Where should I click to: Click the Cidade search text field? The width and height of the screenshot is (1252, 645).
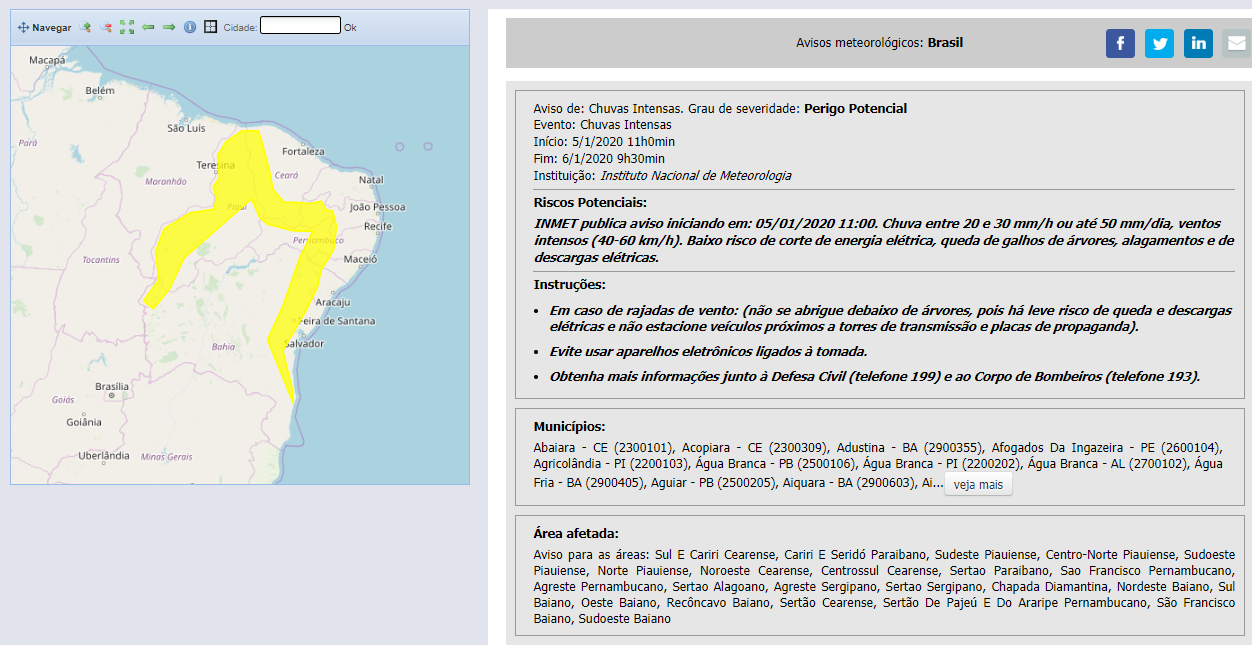pos(300,26)
